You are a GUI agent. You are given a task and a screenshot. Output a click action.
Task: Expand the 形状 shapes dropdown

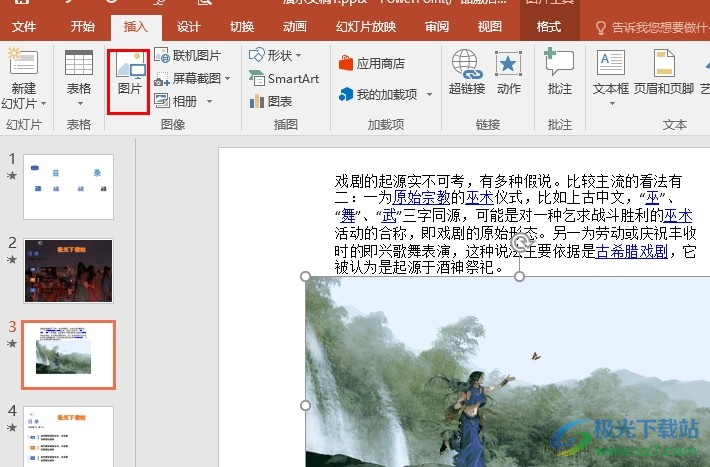298,55
